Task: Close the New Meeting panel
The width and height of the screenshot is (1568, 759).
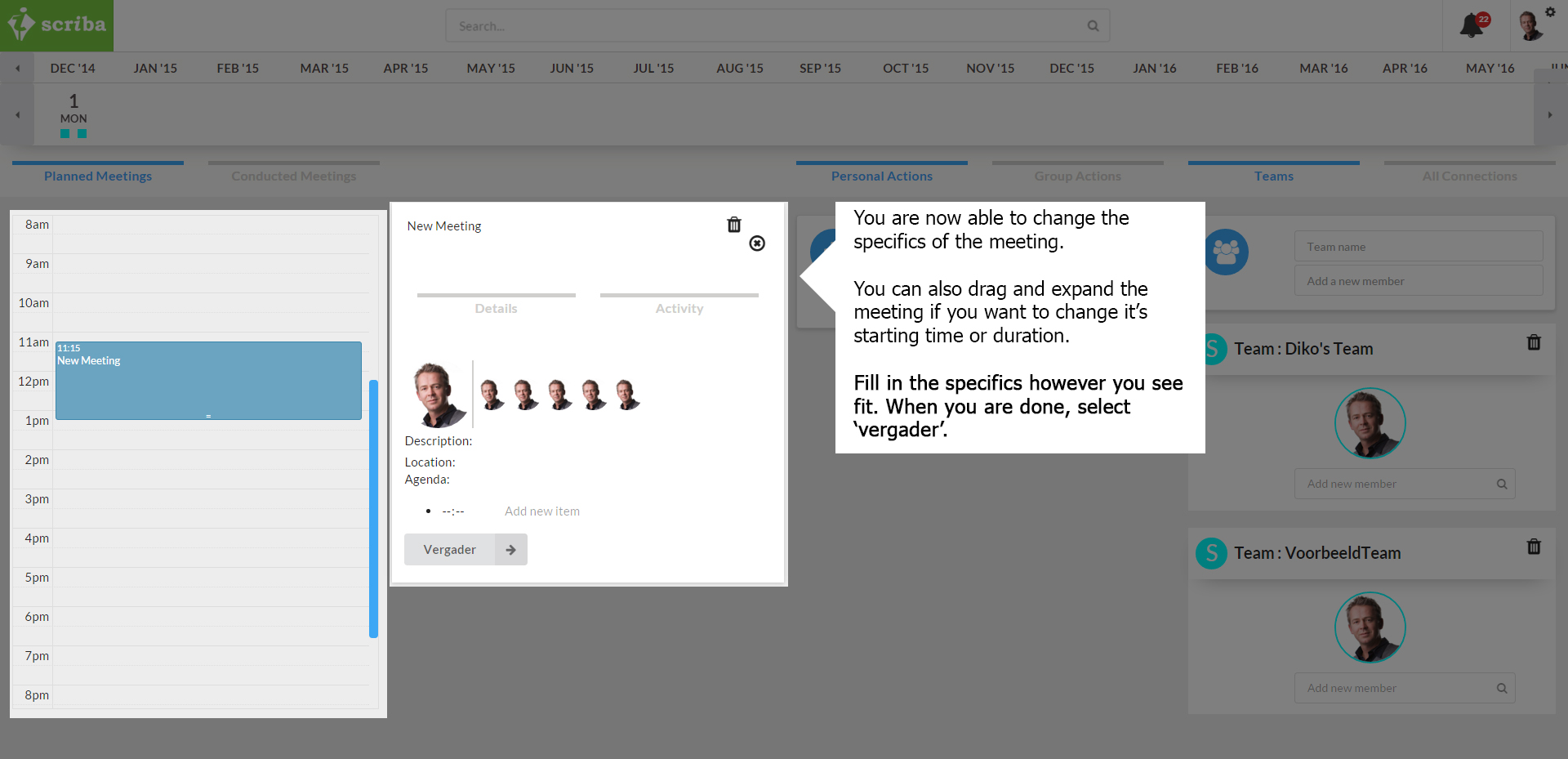Action: pos(757,243)
